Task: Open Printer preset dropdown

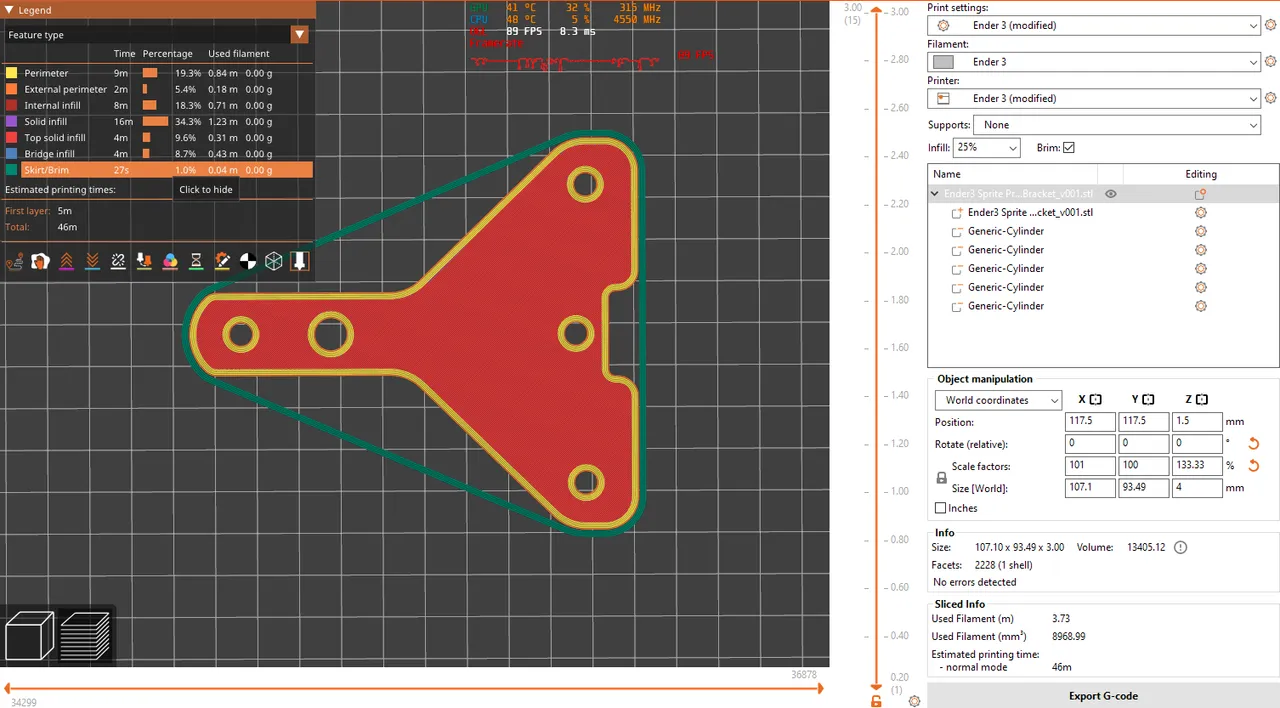Action: (x=1094, y=98)
